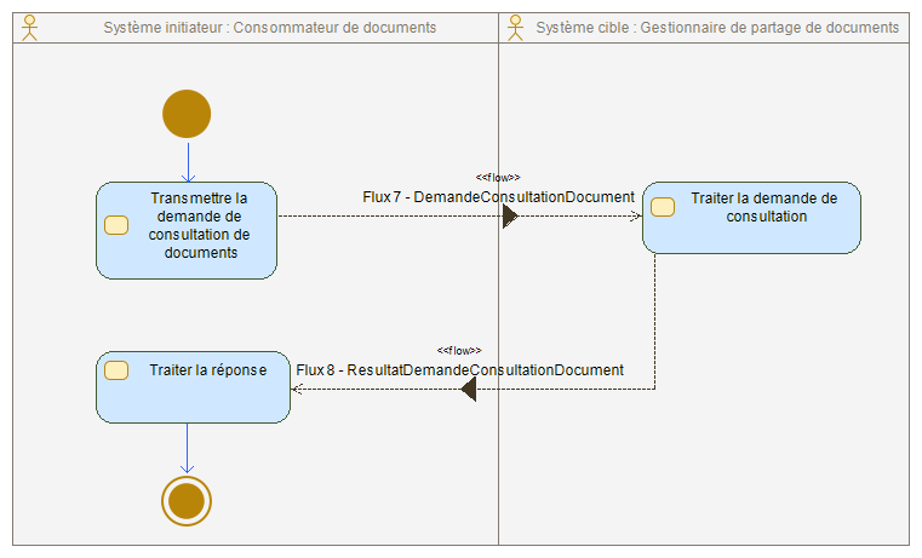Select the Flux 7 direction triangle marker
922x558 pixels.
[x=509, y=216]
